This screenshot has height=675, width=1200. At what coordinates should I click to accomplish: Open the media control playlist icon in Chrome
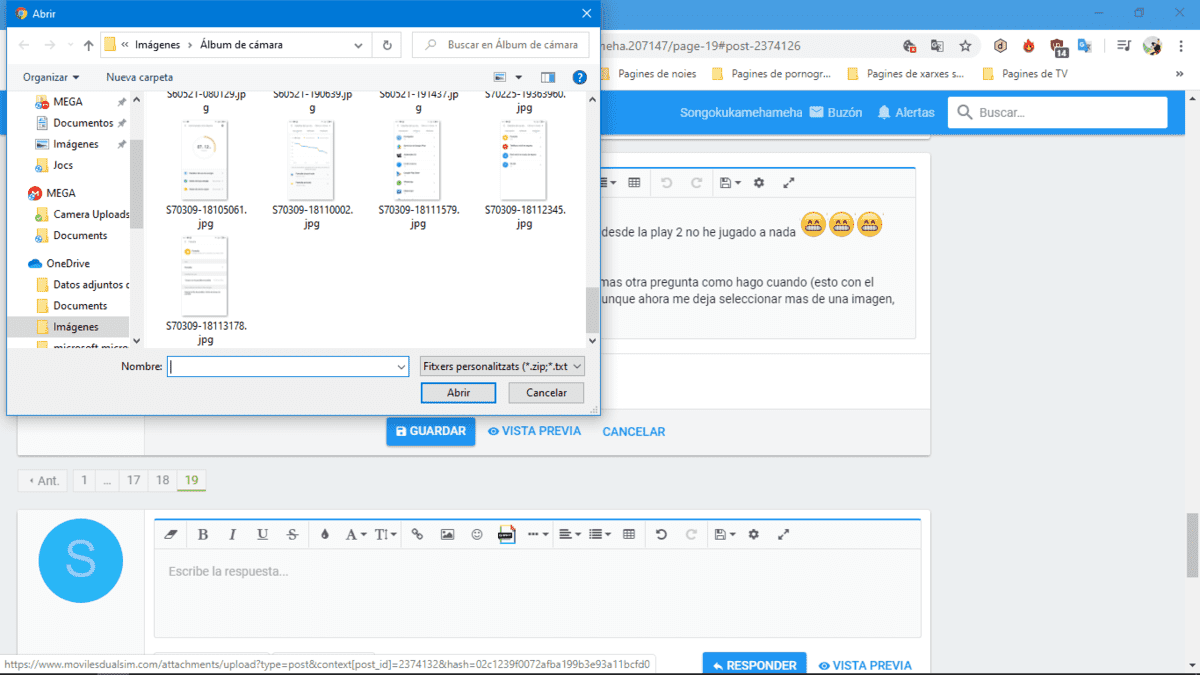[x=1124, y=46]
